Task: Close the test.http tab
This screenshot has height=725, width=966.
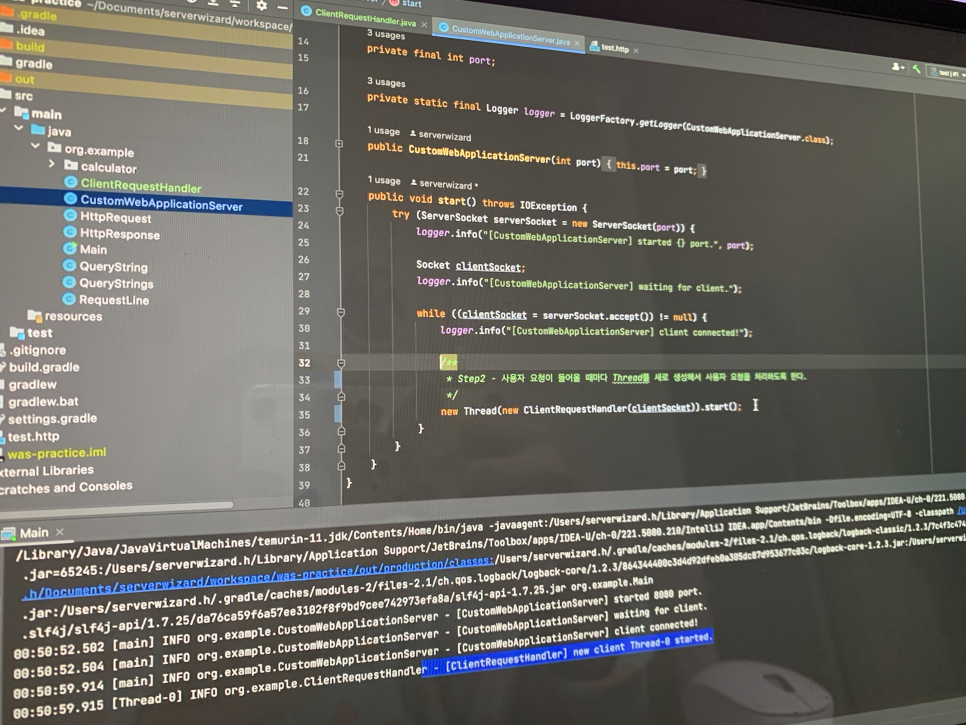Action: coord(636,51)
